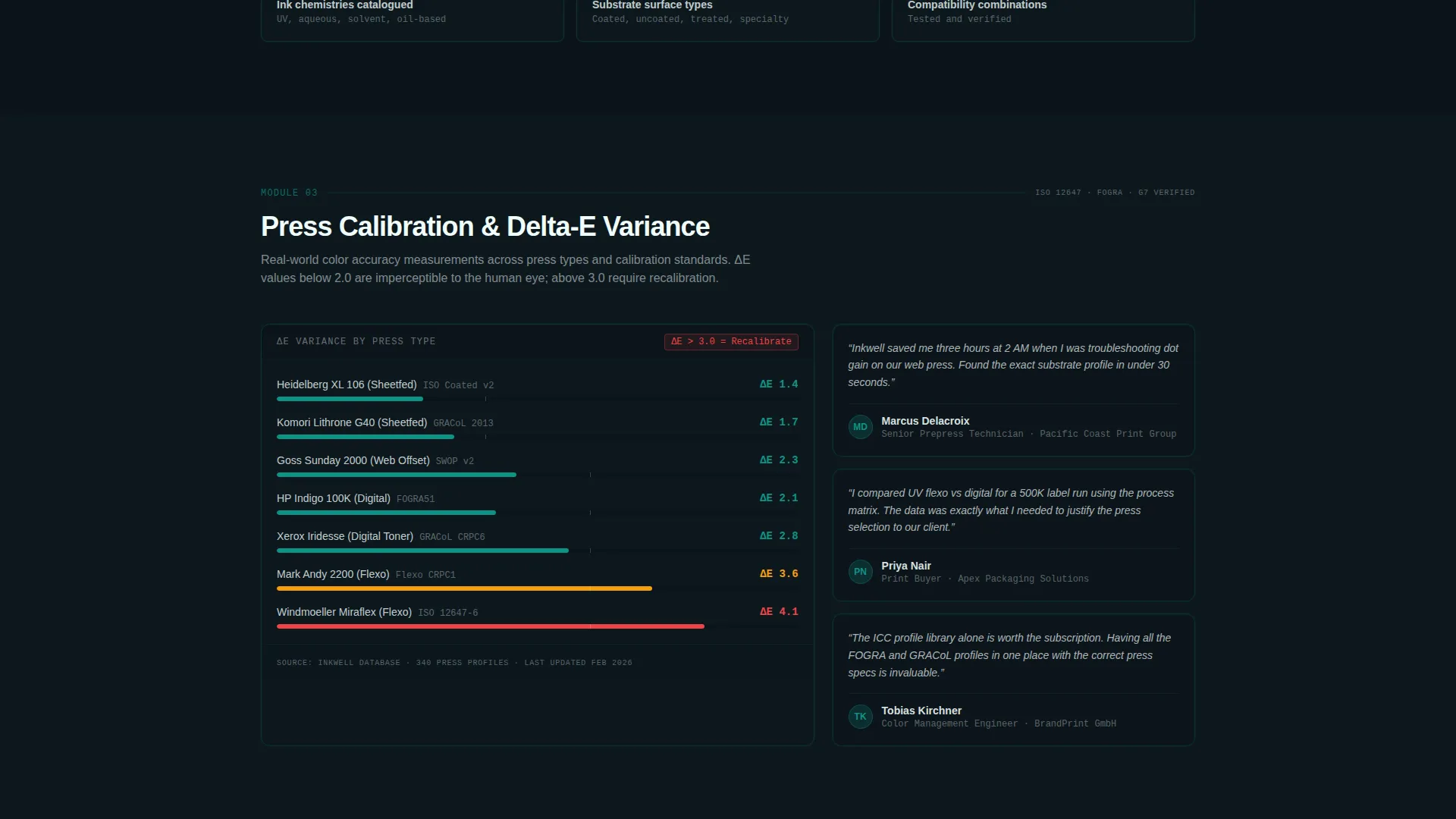Screen dimensions: 1456x819
Task: Click the Komori Lithrone G40 progress bar
Action: (537, 437)
